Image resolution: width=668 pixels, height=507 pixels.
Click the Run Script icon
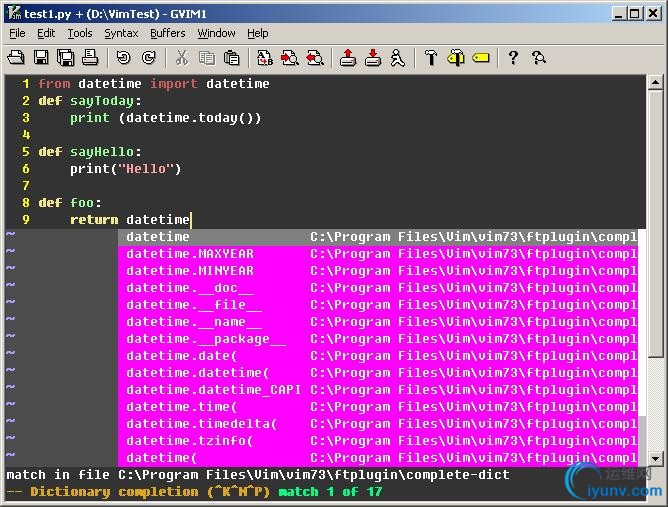pyautogui.click(x=397, y=58)
